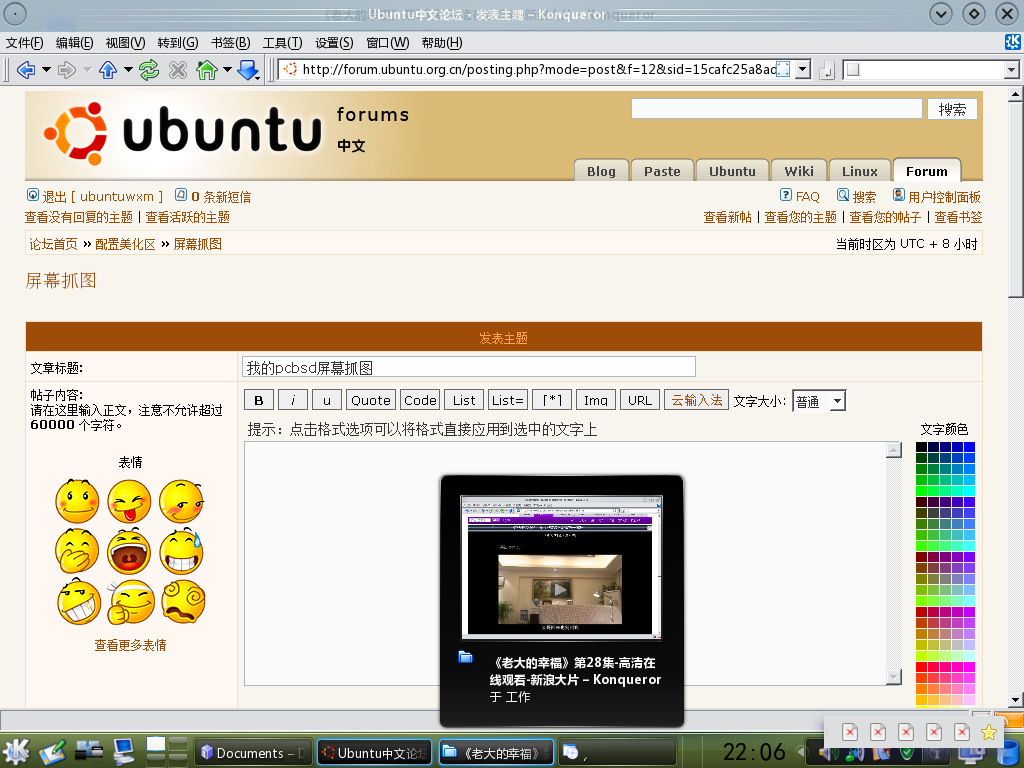Screen dimensions: 1024x768
Task: Click the Ubuntu circle logo
Action: (76, 134)
